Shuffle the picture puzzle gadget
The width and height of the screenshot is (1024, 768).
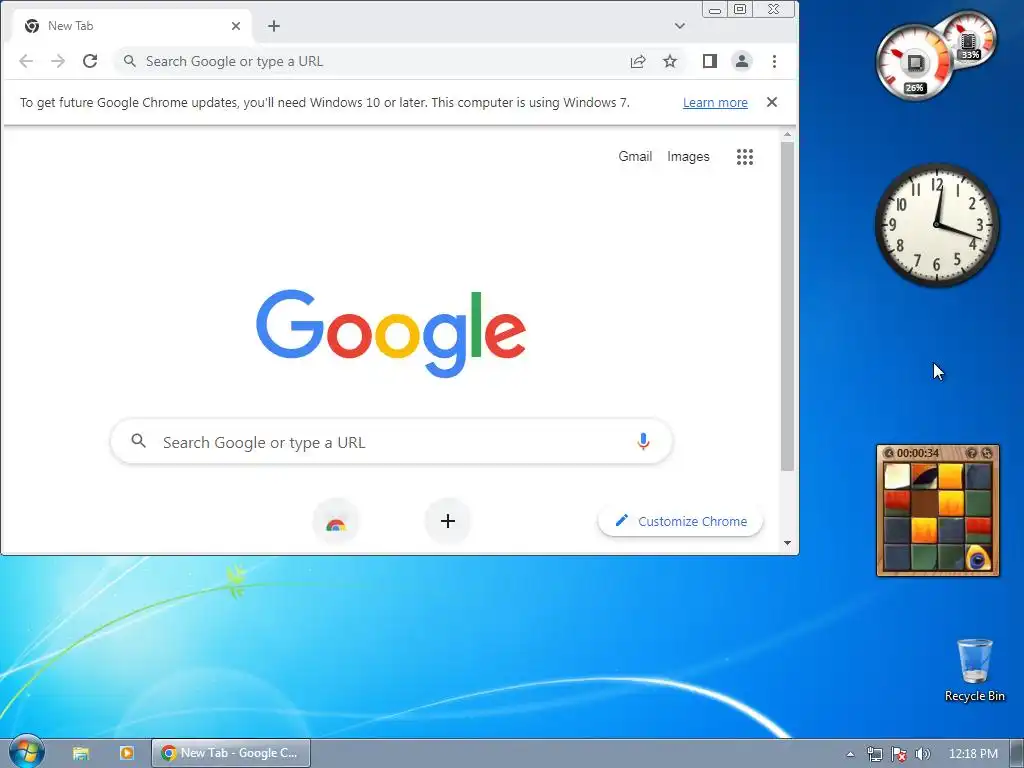(x=987, y=453)
